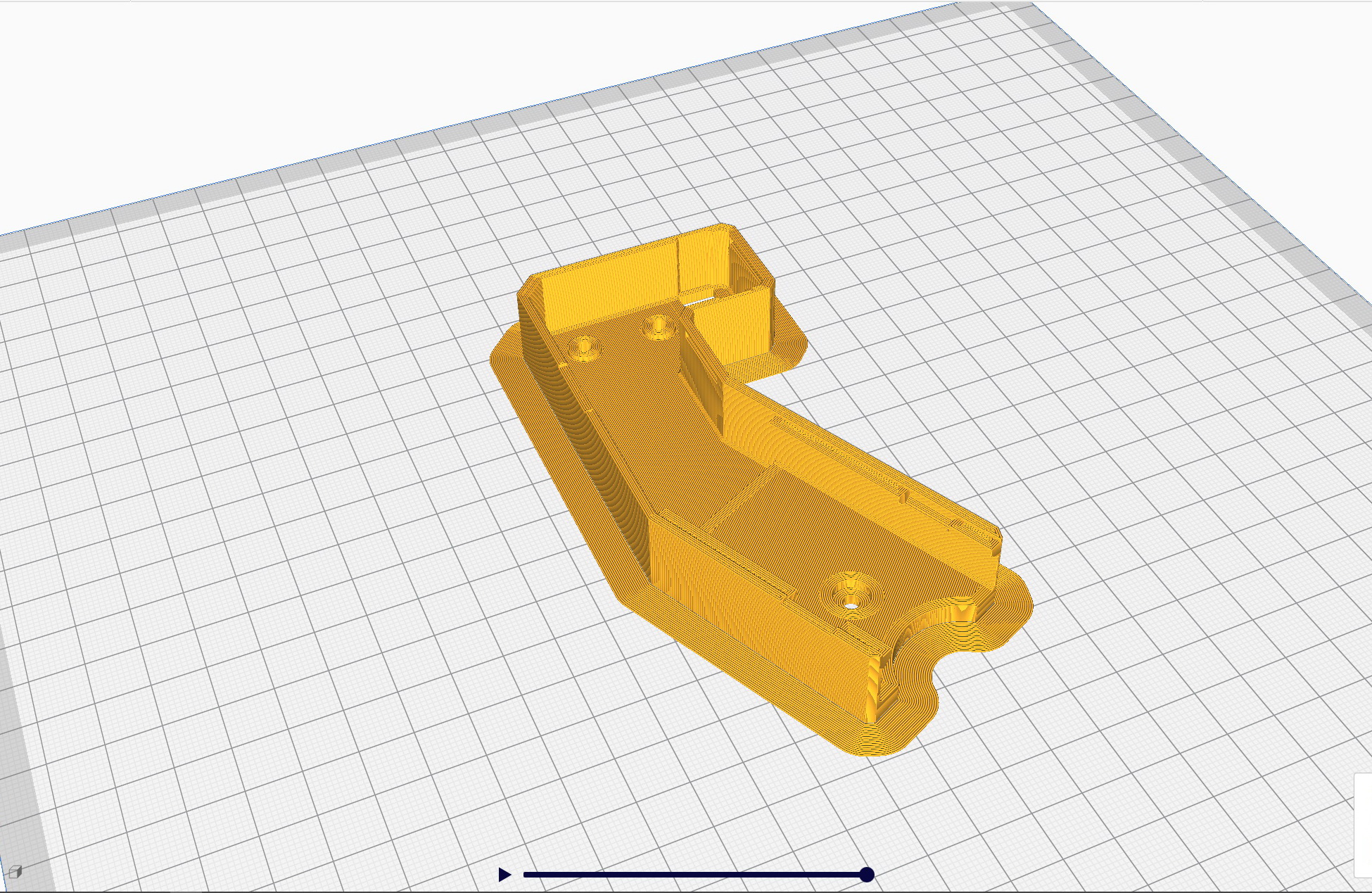This screenshot has width=1372, height=893.
Task: Click the small cube view orientation icon
Action: tap(15, 872)
